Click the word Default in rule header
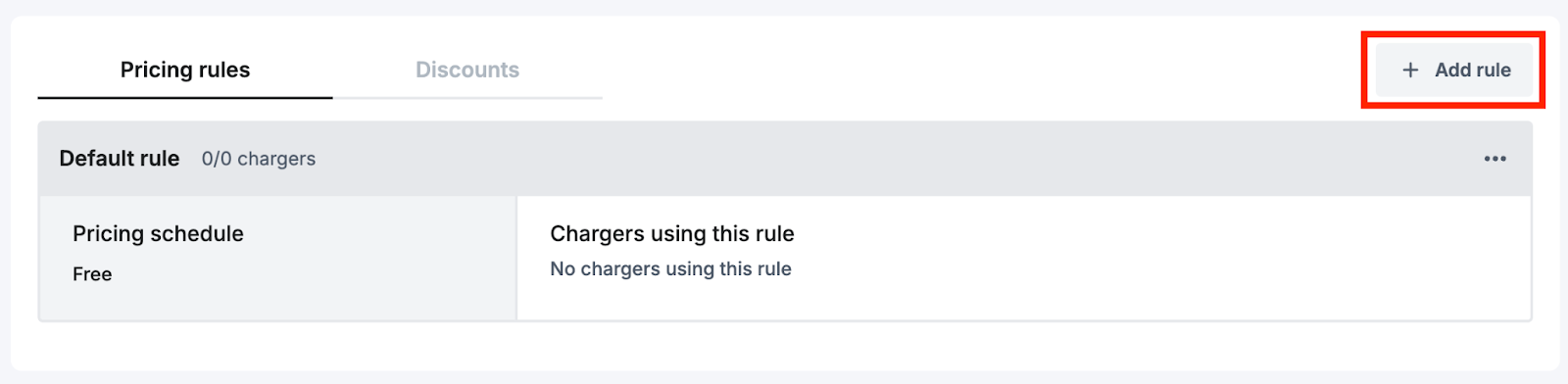 [94, 159]
